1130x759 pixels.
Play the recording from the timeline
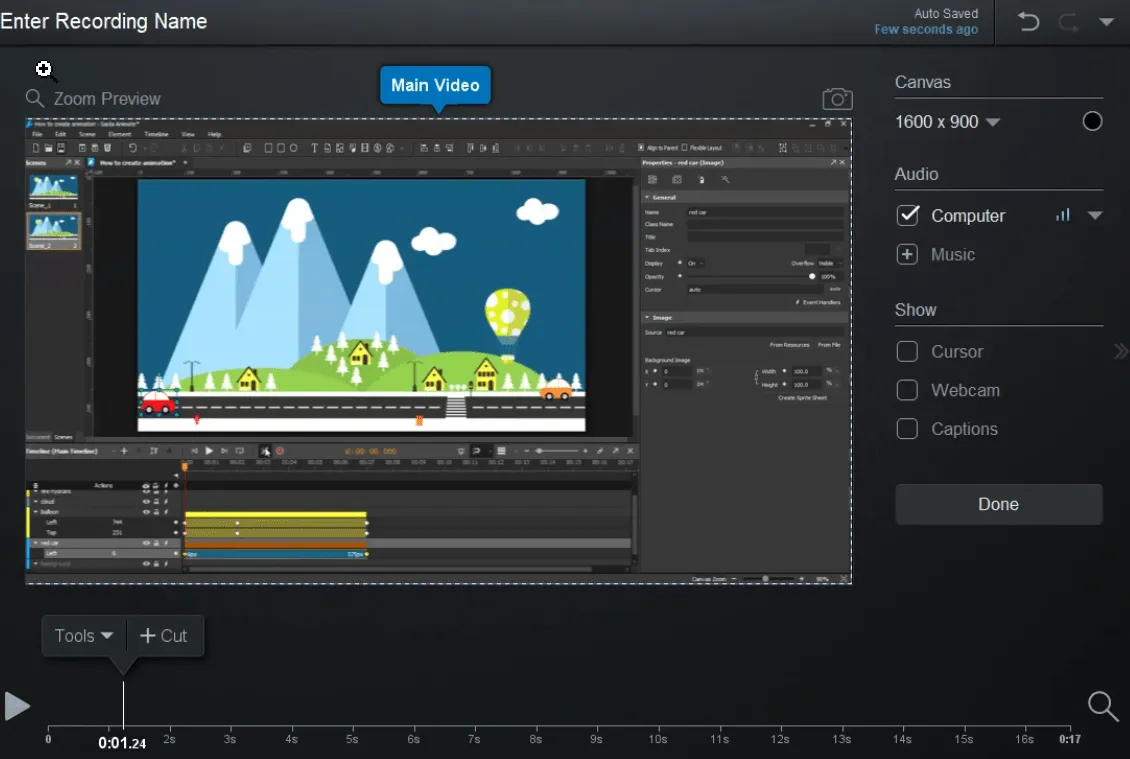click(17, 706)
